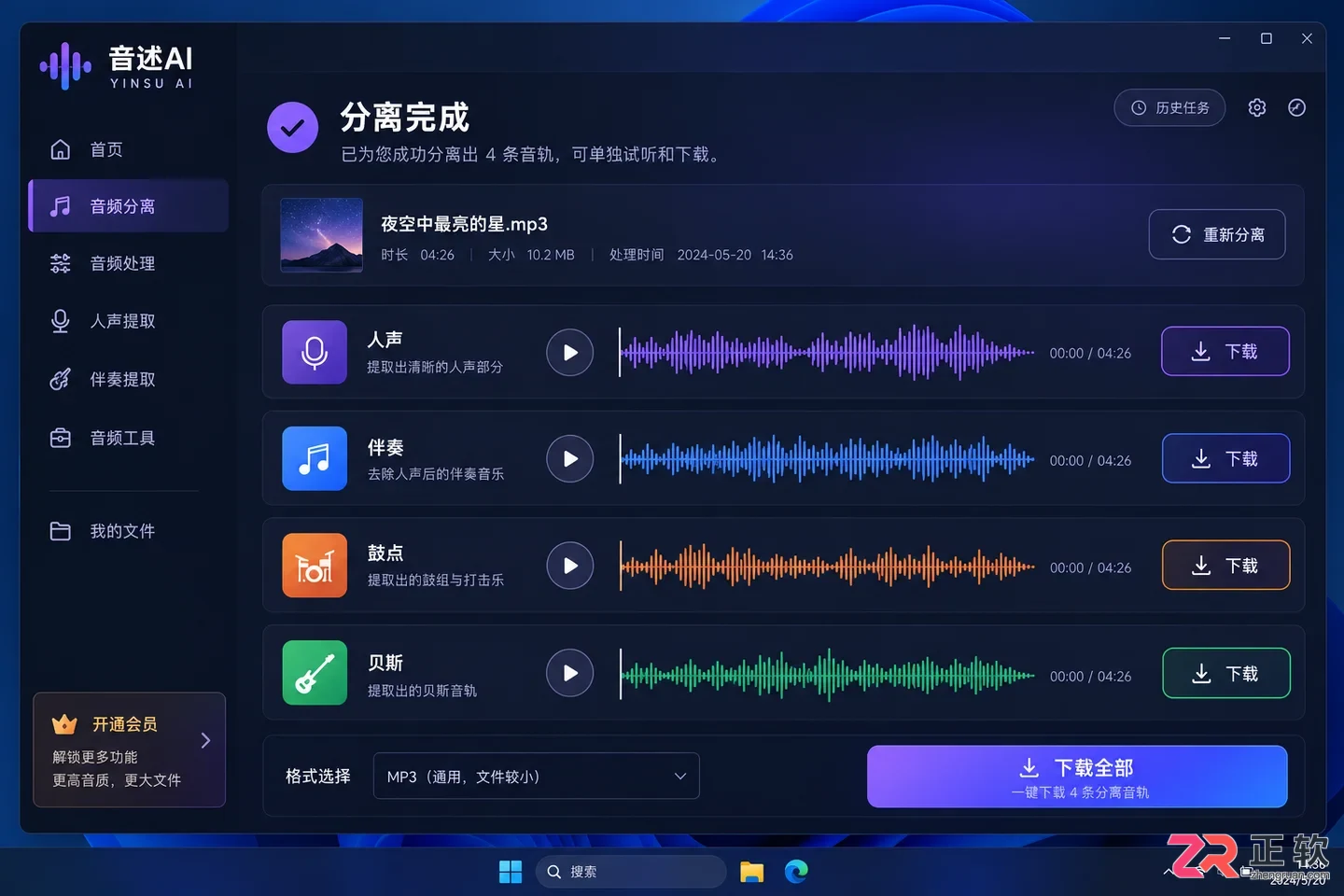Click the 鼓点 drum kit track icon
Image resolution: width=1344 pixels, height=896 pixels.
coord(315,566)
